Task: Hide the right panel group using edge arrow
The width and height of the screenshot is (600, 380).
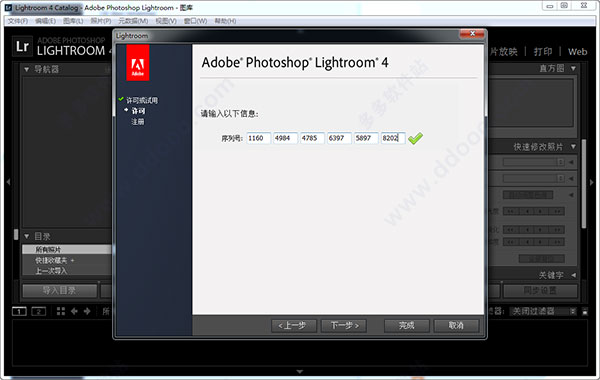Action: click(x=592, y=182)
